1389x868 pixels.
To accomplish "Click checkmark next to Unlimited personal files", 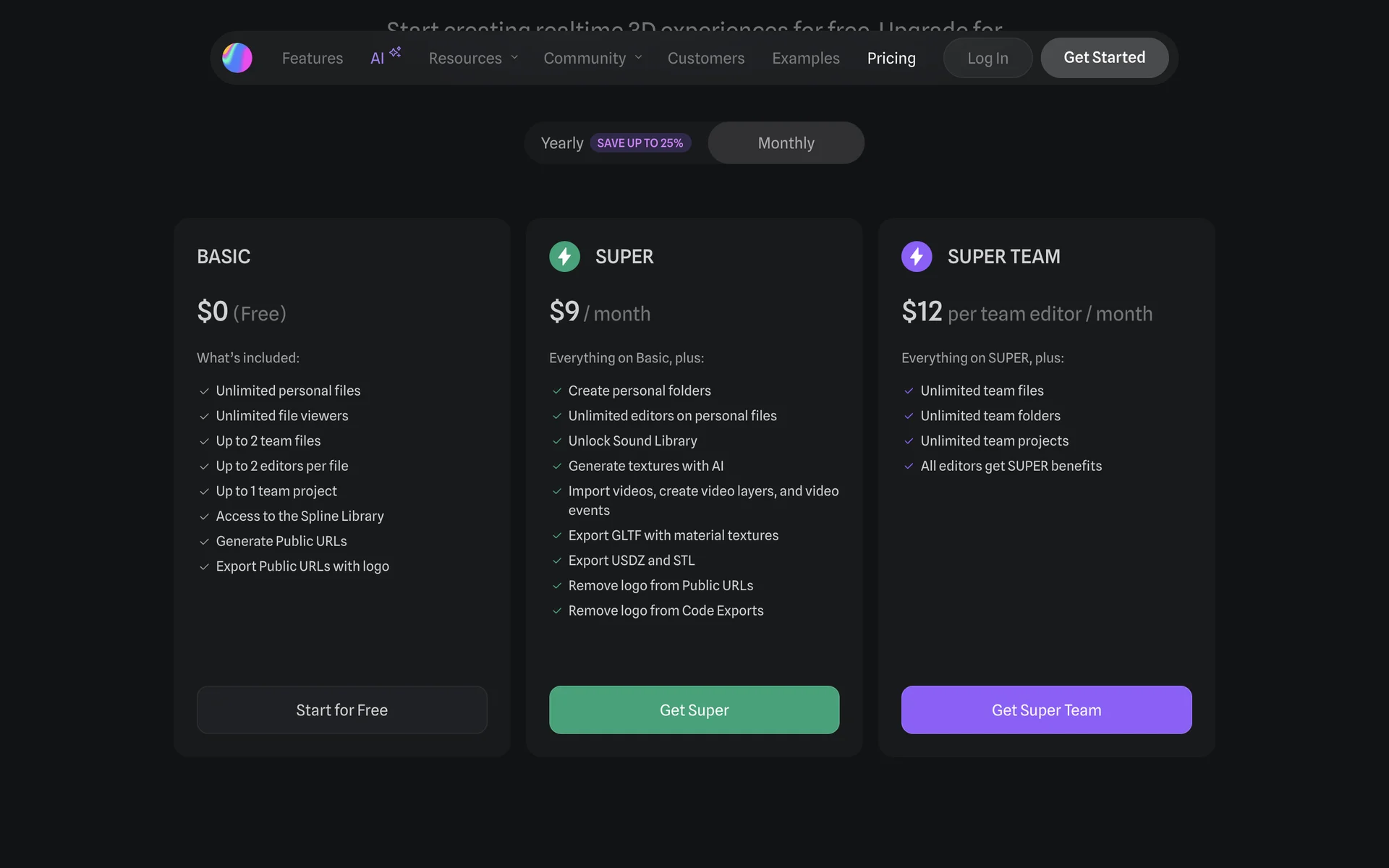I will 204,391.
